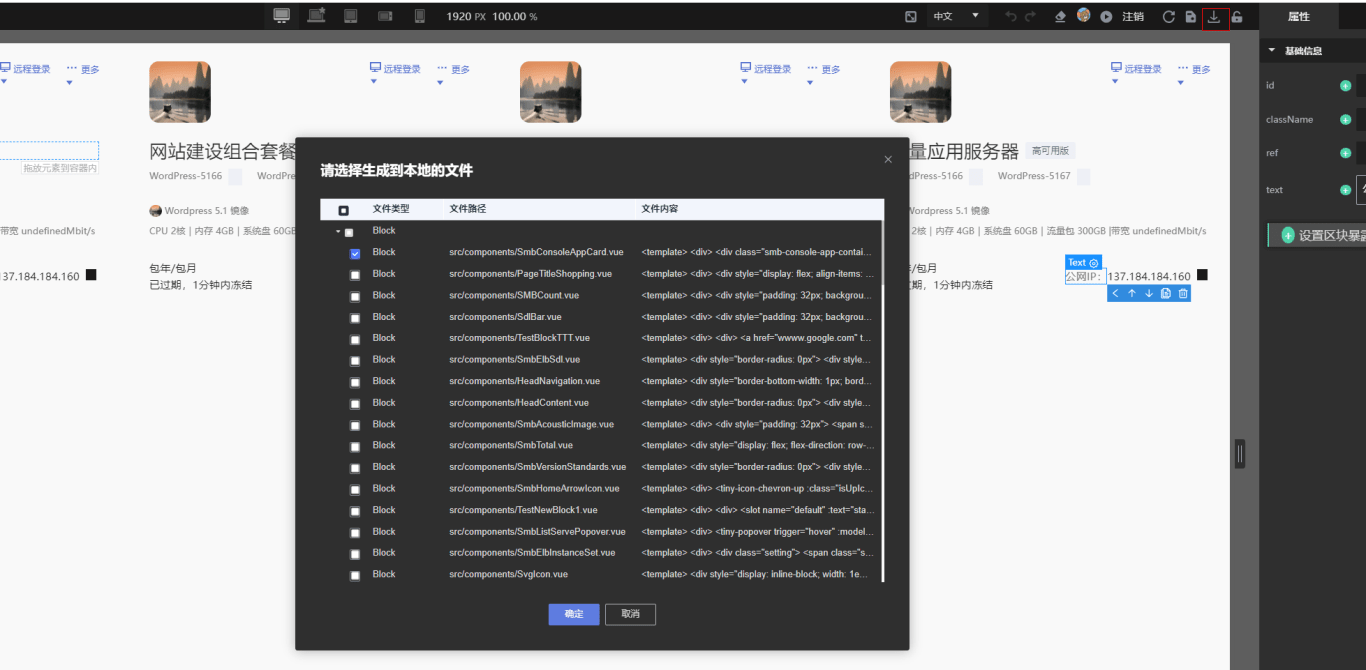Click the lock icon in toolbar
This screenshot has width=1366, height=670.
click(1237, 17)
